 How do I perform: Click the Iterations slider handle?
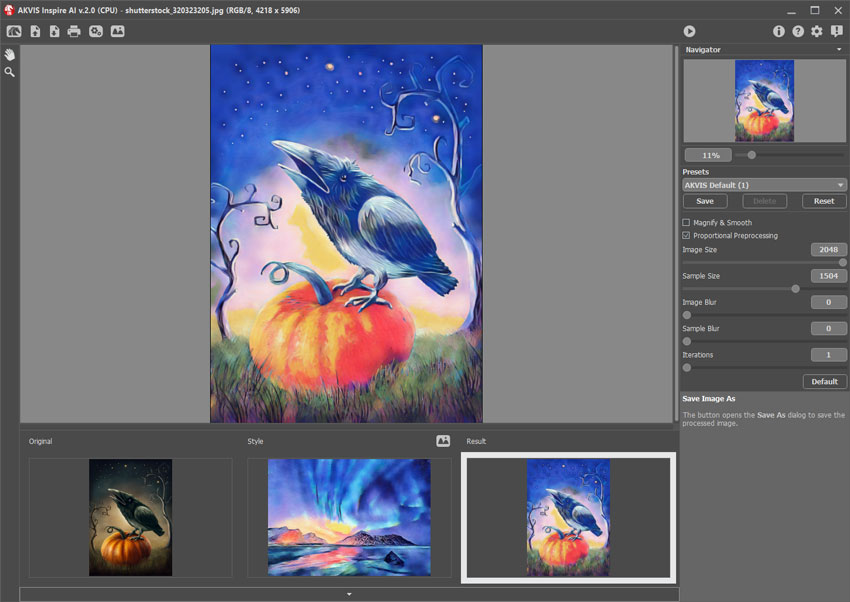[687, 368]
